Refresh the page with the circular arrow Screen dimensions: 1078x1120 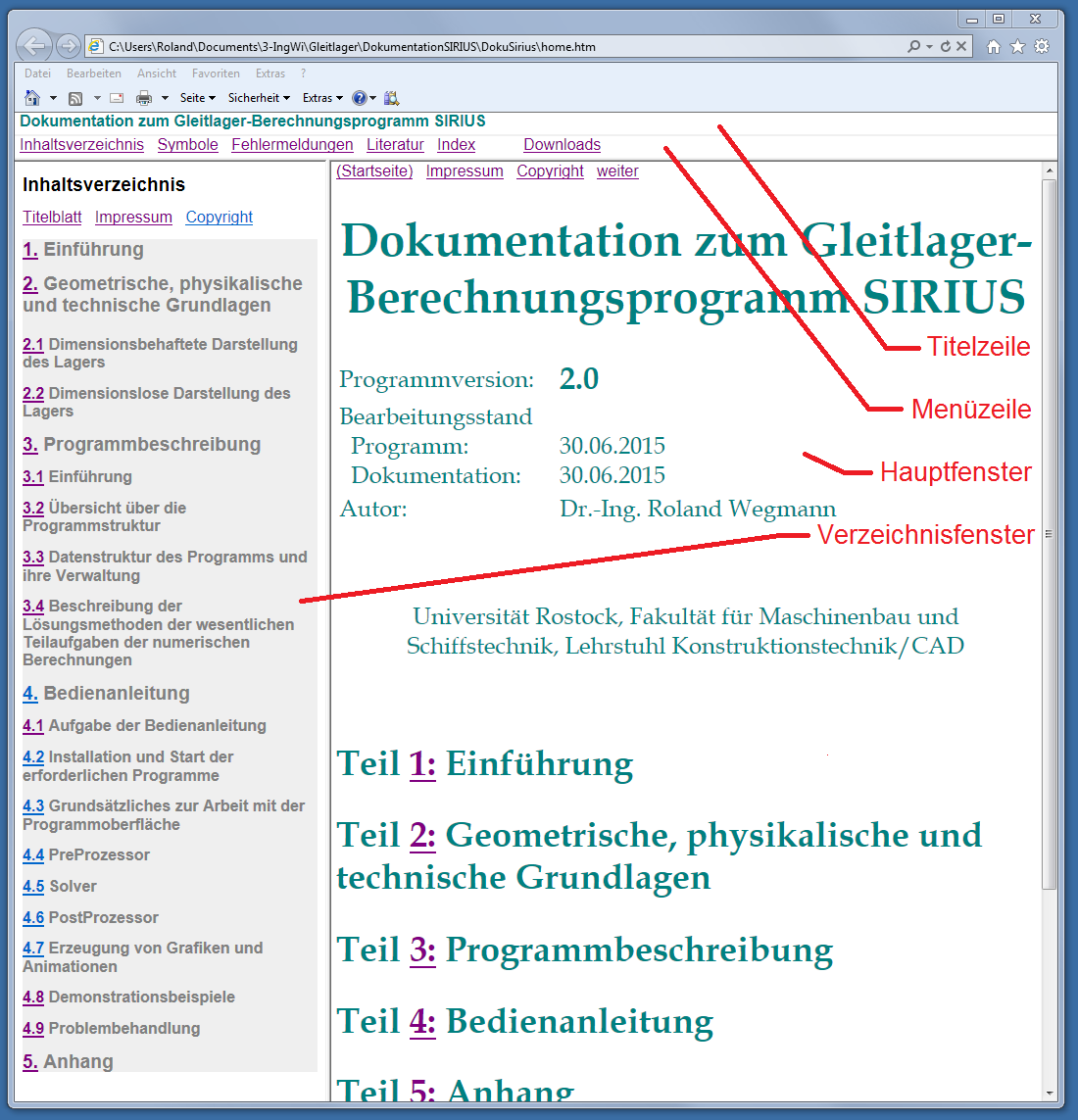945,46
